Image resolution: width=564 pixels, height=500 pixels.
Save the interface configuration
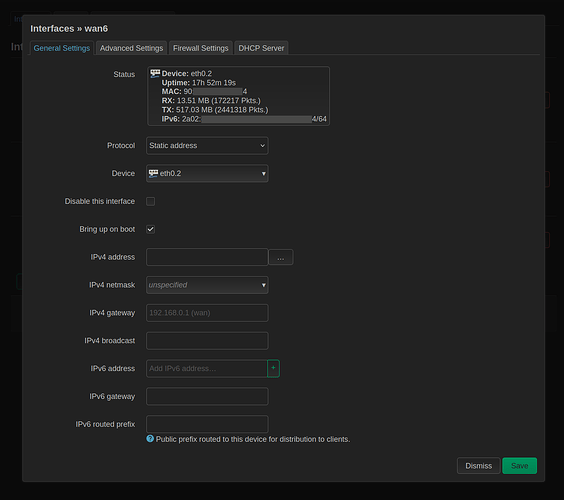(519, 466)
